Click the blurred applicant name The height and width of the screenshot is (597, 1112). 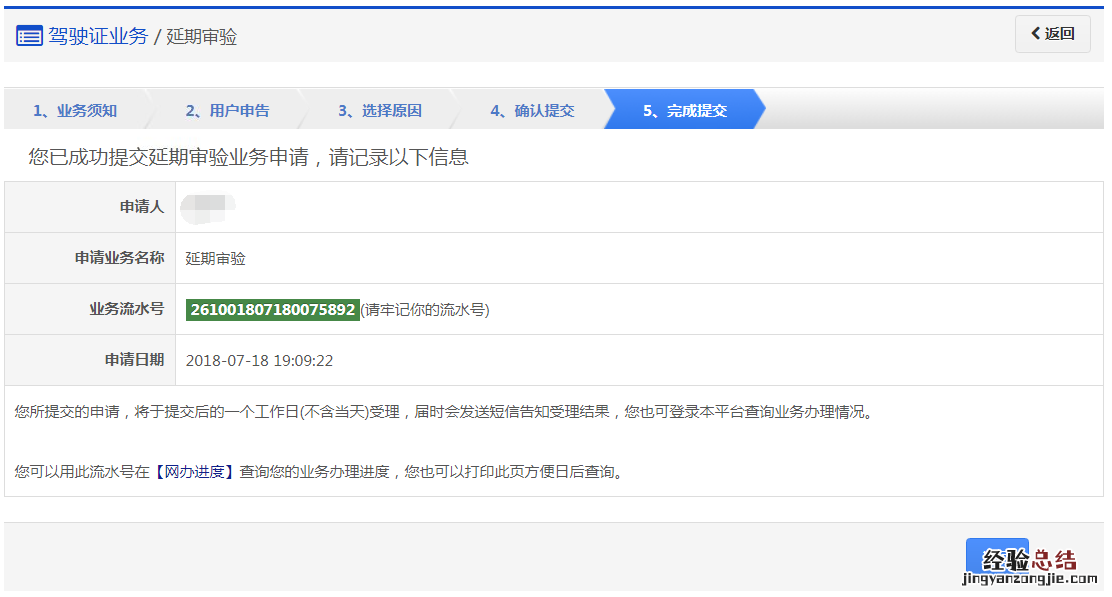(x=208, y=207)
